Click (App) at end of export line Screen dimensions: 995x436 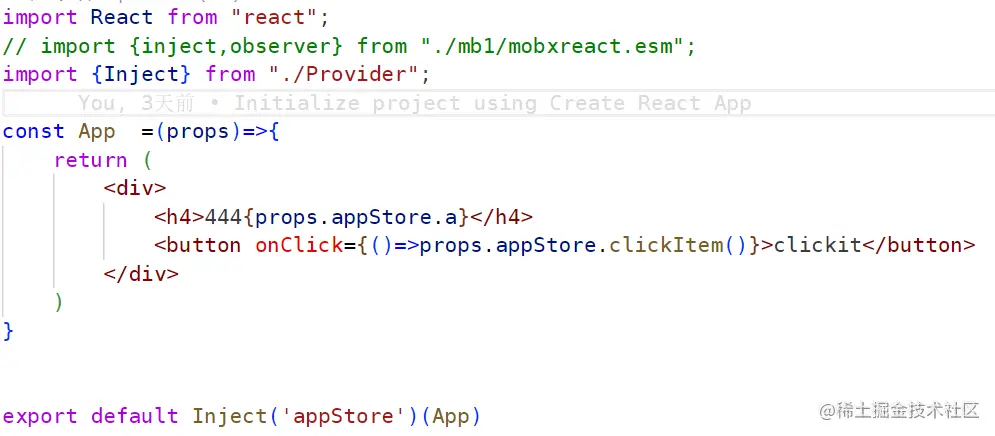tap(451, 416)
